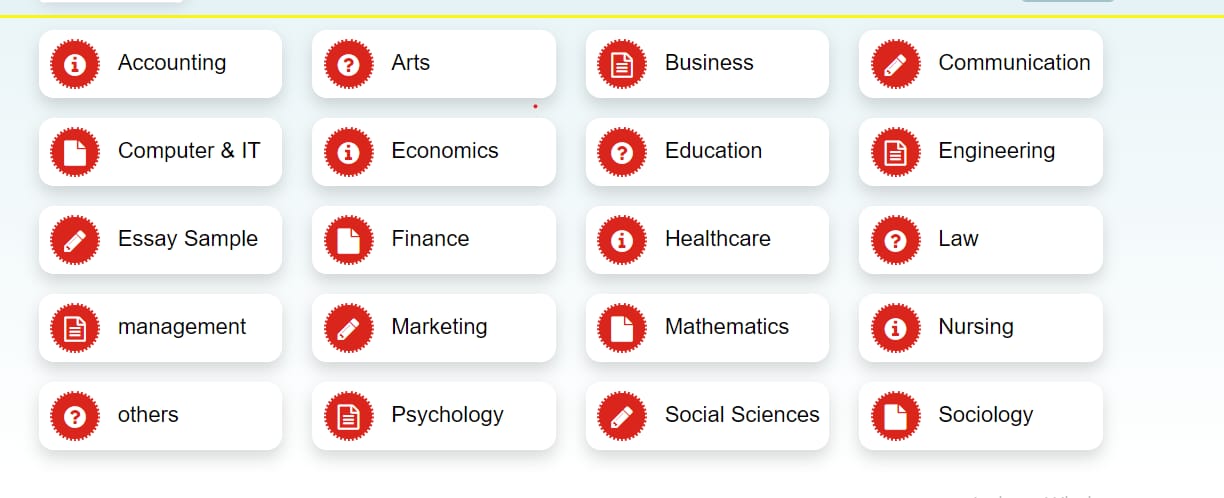Select the Mathematics category
Screen dimensions: 1224x498
(707, 328)
